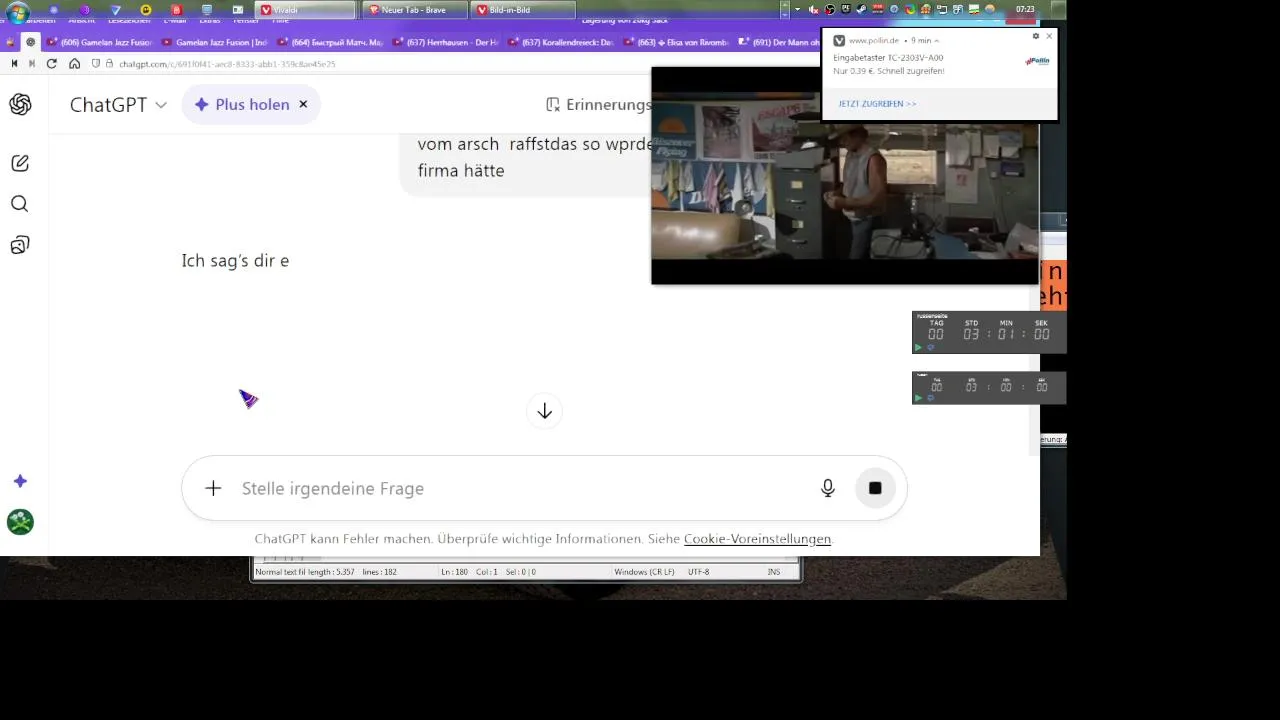Open the Erinnerungs memory button
The height and width of the screenshot is (720, 1280).
tap(598, 104)
